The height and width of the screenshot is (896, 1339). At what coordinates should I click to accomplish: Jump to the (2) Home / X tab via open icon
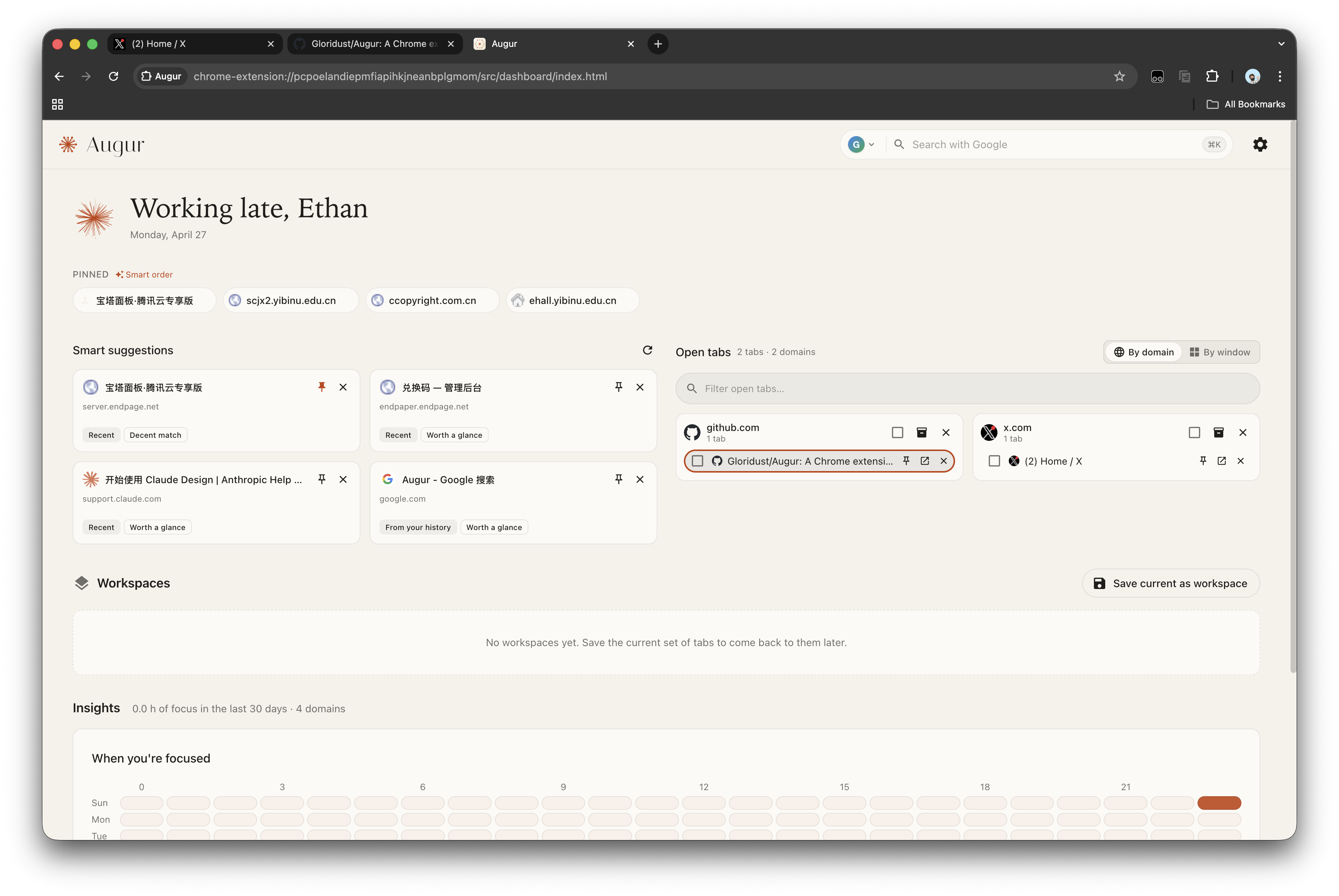click(1221, 460)
